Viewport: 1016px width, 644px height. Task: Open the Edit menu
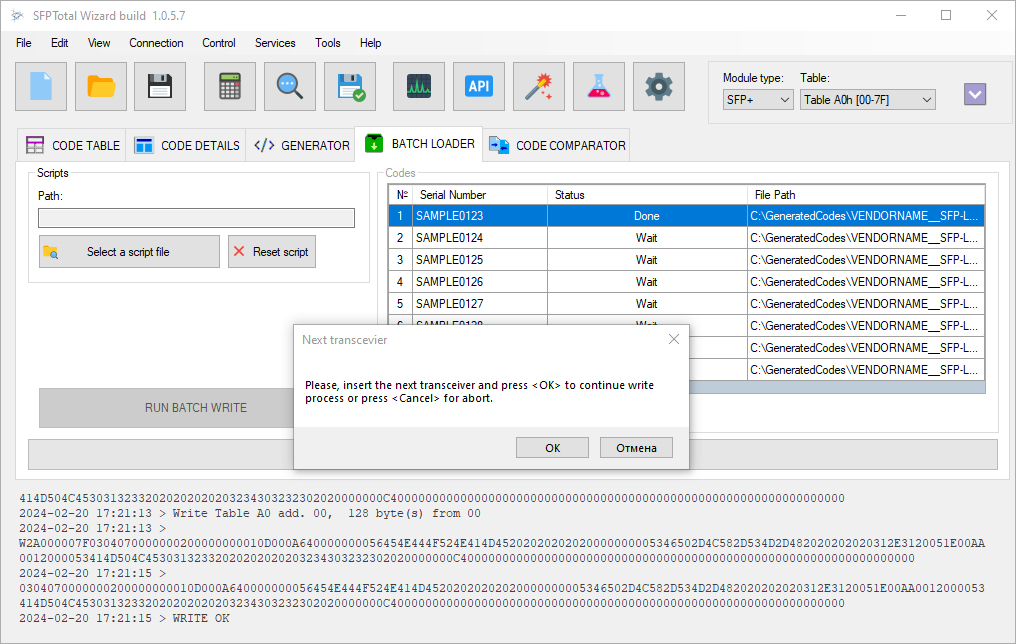click(60, 43)
